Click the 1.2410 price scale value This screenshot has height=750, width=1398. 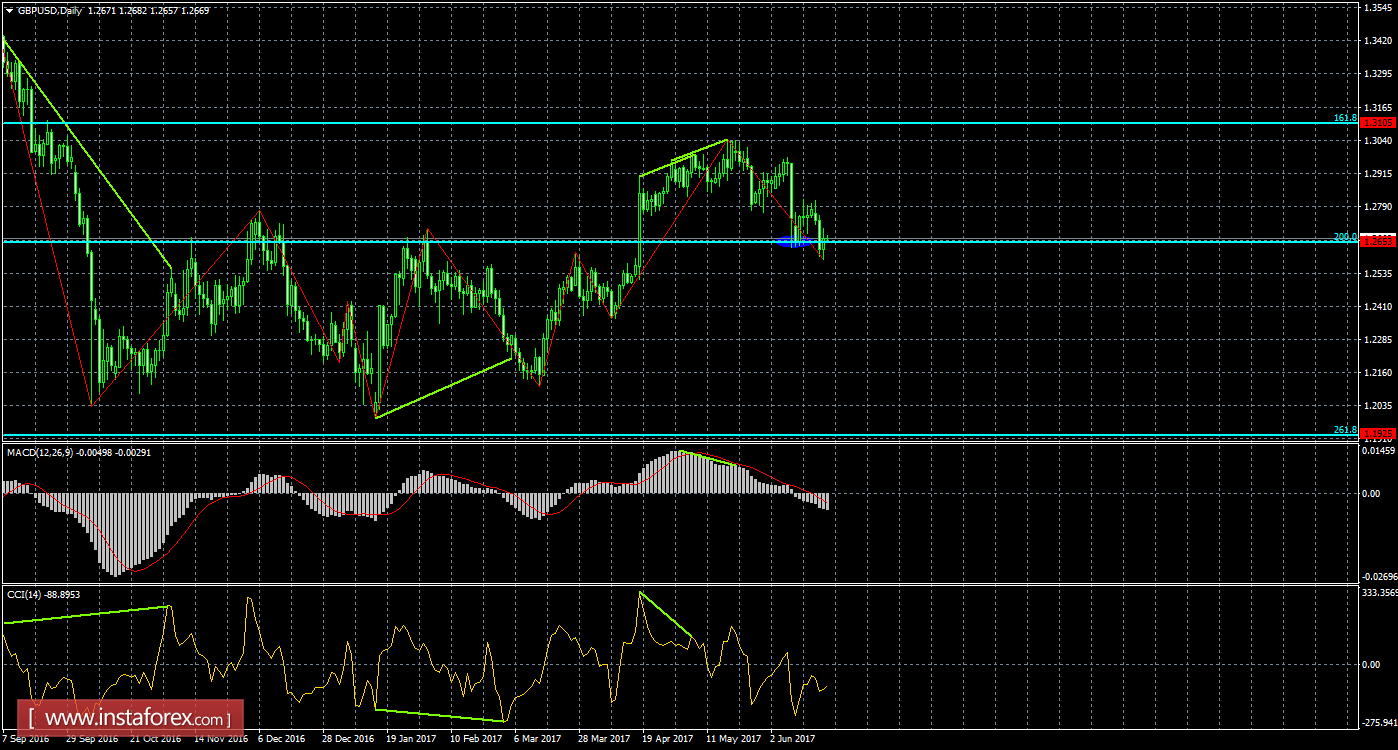pos(1379,307)
